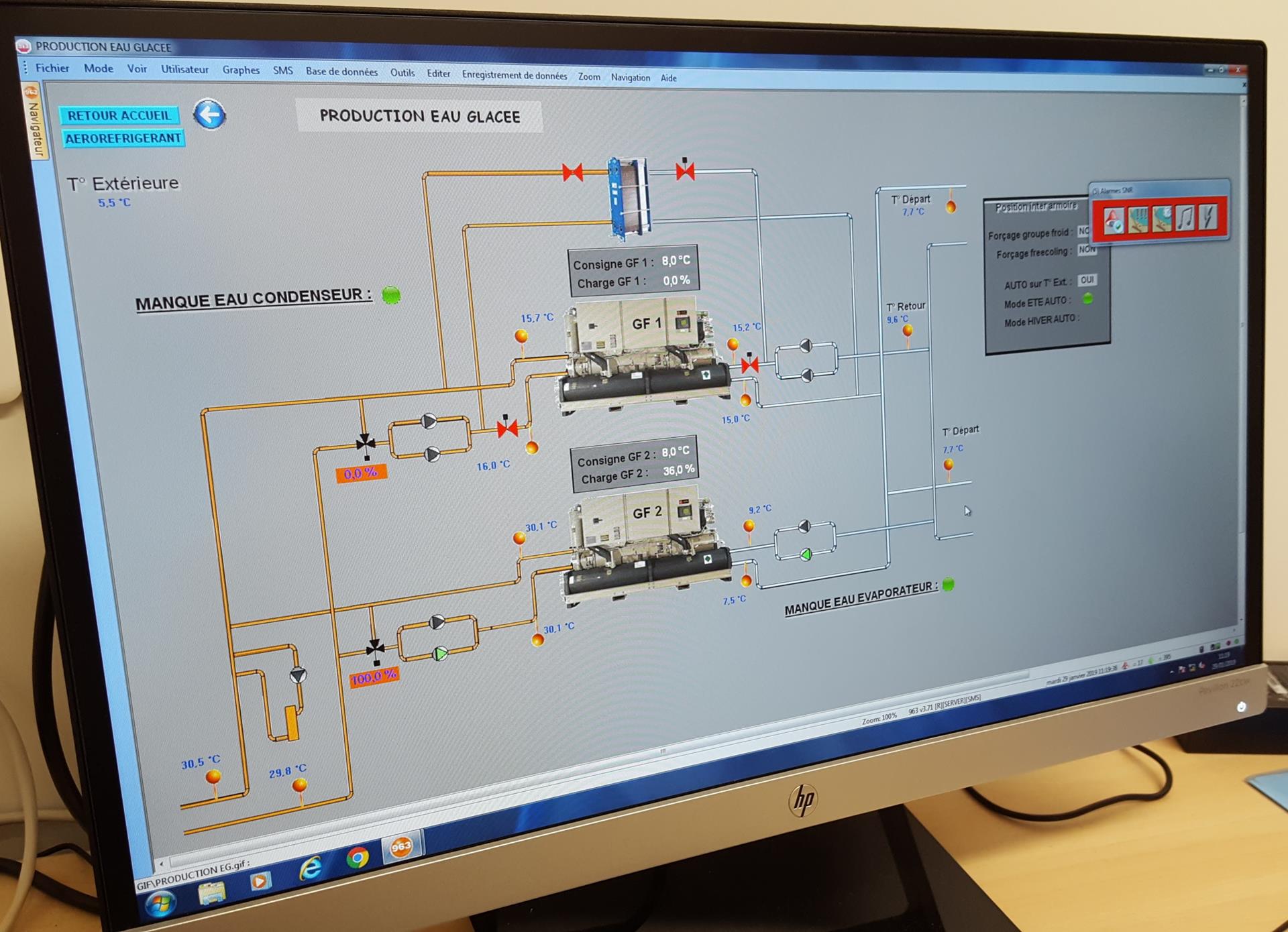1288x932 pixels.
Task: Launch Google Chrome from the taskbar
Action: pyautogui.click(x=358, y=857)
